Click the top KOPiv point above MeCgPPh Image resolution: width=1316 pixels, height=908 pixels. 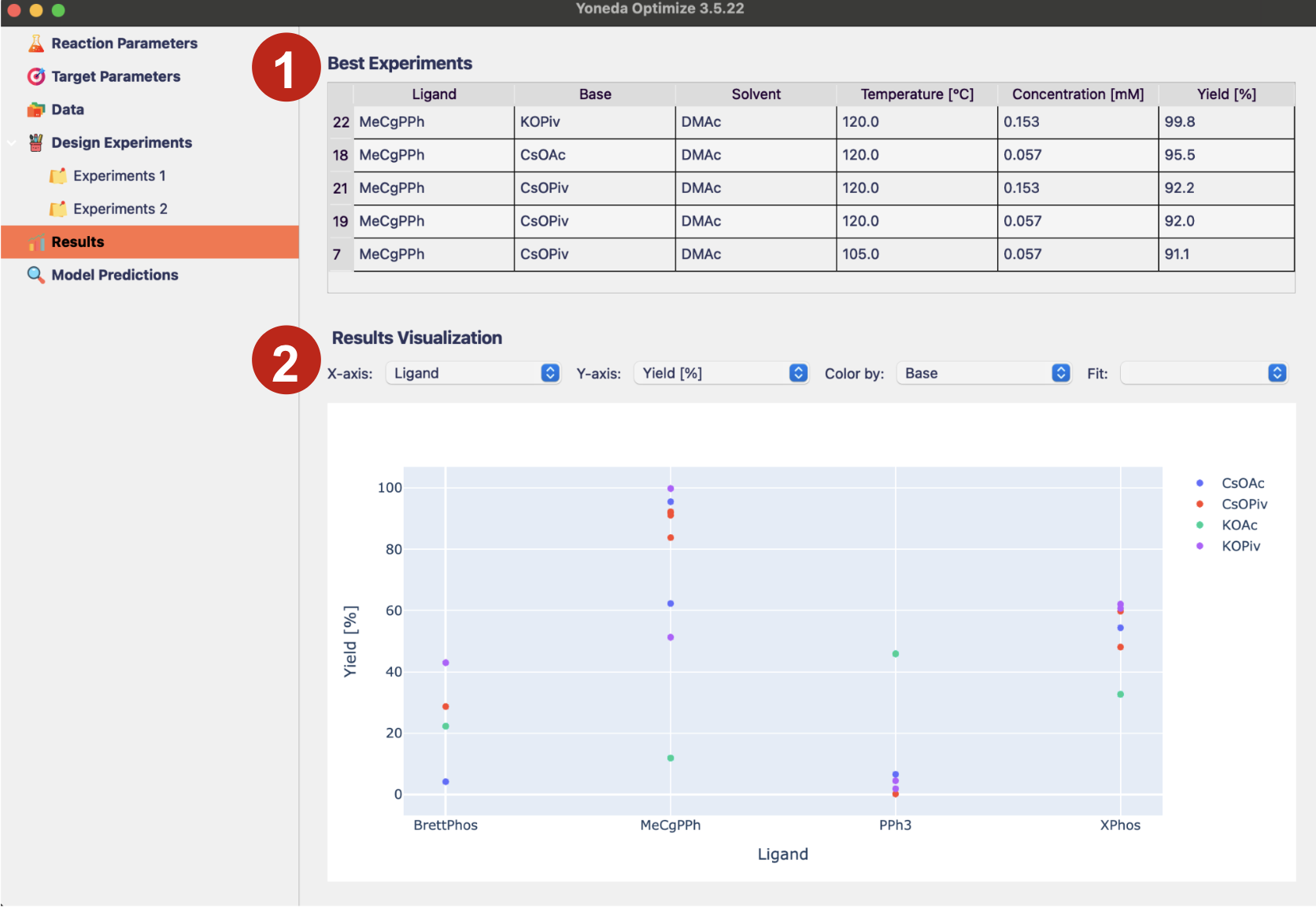click(x=671, y=489)
